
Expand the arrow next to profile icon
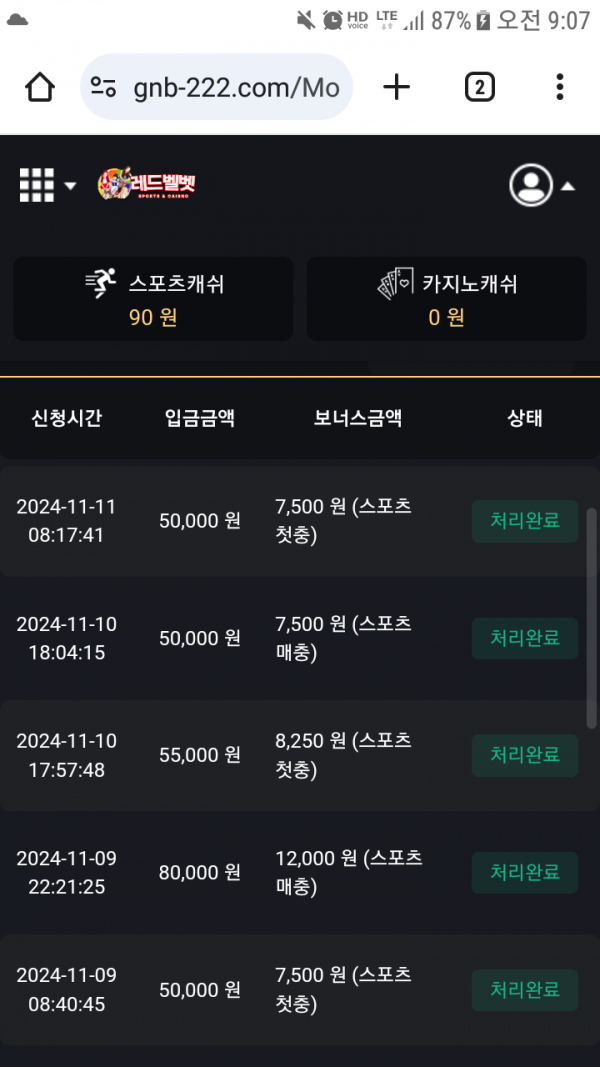(x=568, y=186)
